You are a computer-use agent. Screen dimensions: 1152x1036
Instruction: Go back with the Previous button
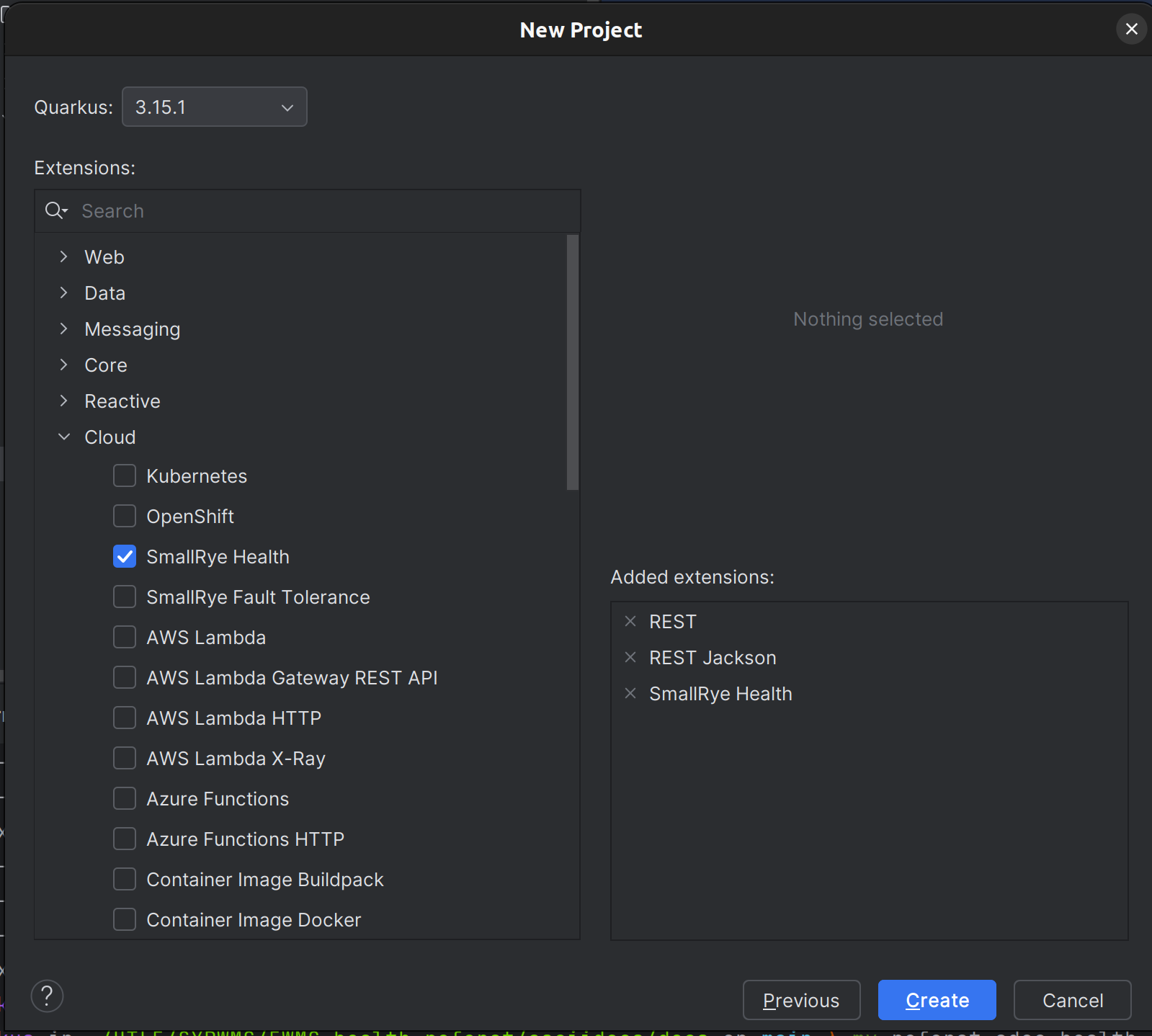801,1000
